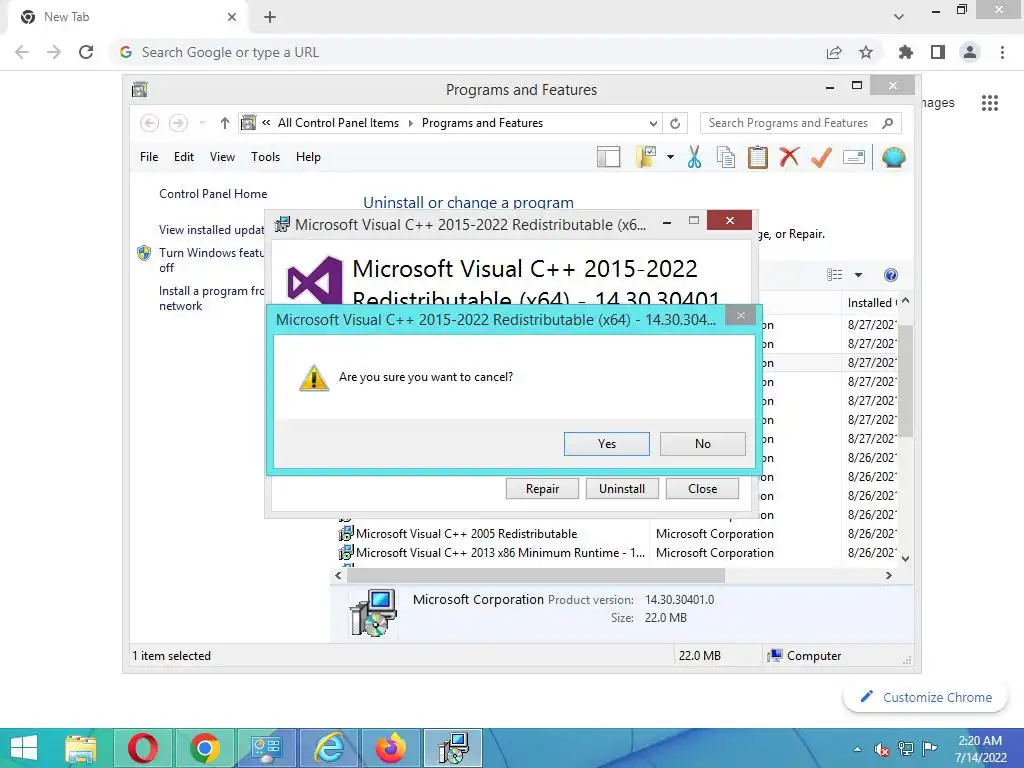Click Chrome's reload page button

pyautogui.click(x=86, y=52)
